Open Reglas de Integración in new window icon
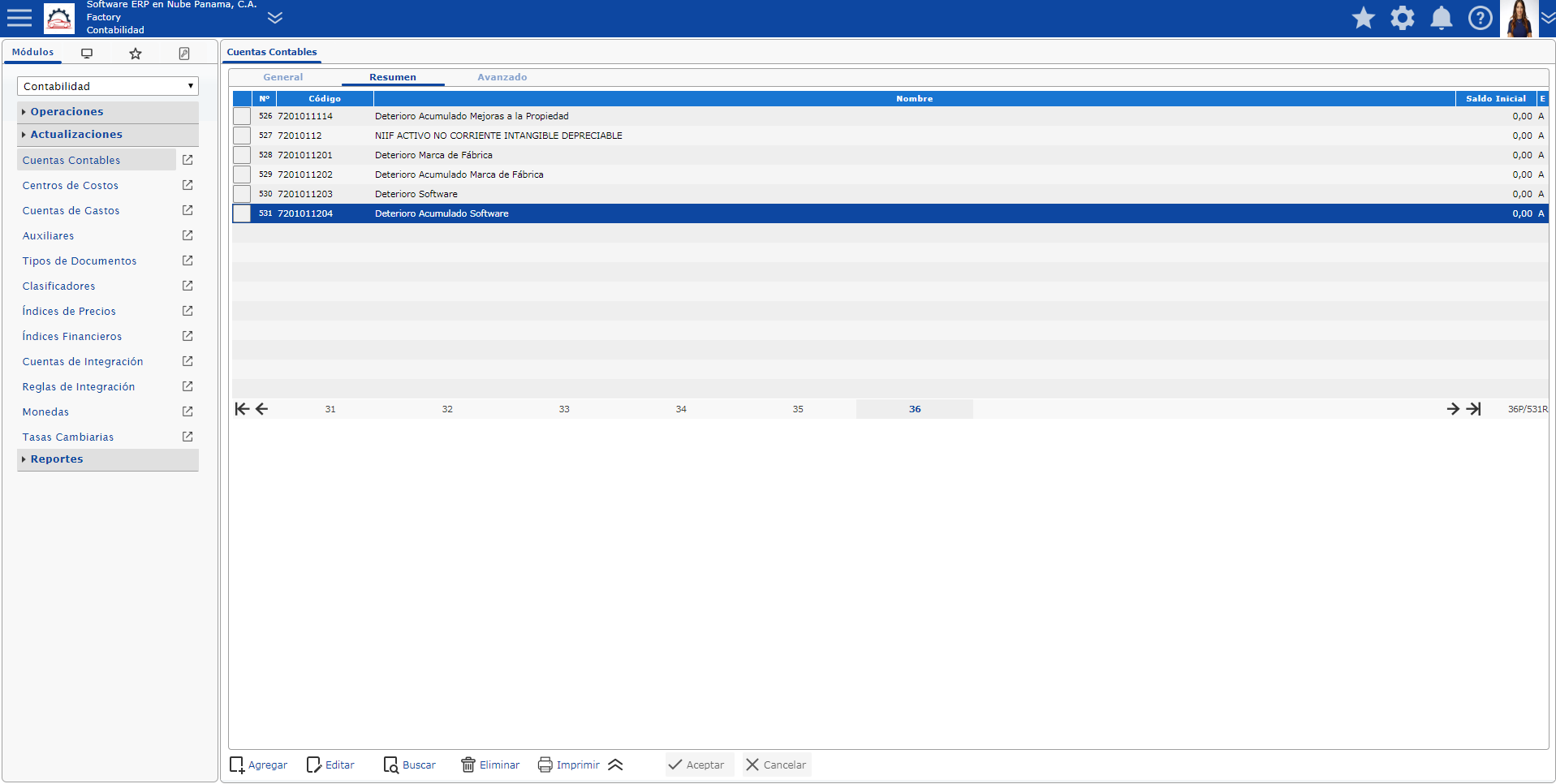 point(187,386)
